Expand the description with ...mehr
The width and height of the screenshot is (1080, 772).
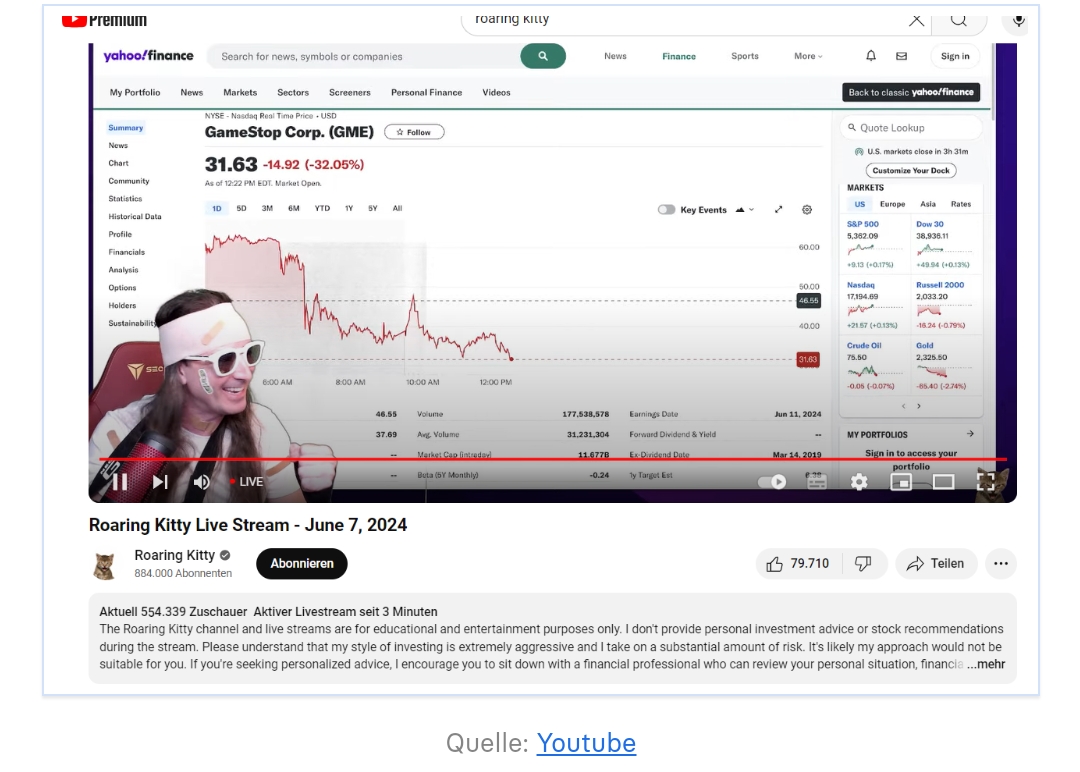[986, 664]
